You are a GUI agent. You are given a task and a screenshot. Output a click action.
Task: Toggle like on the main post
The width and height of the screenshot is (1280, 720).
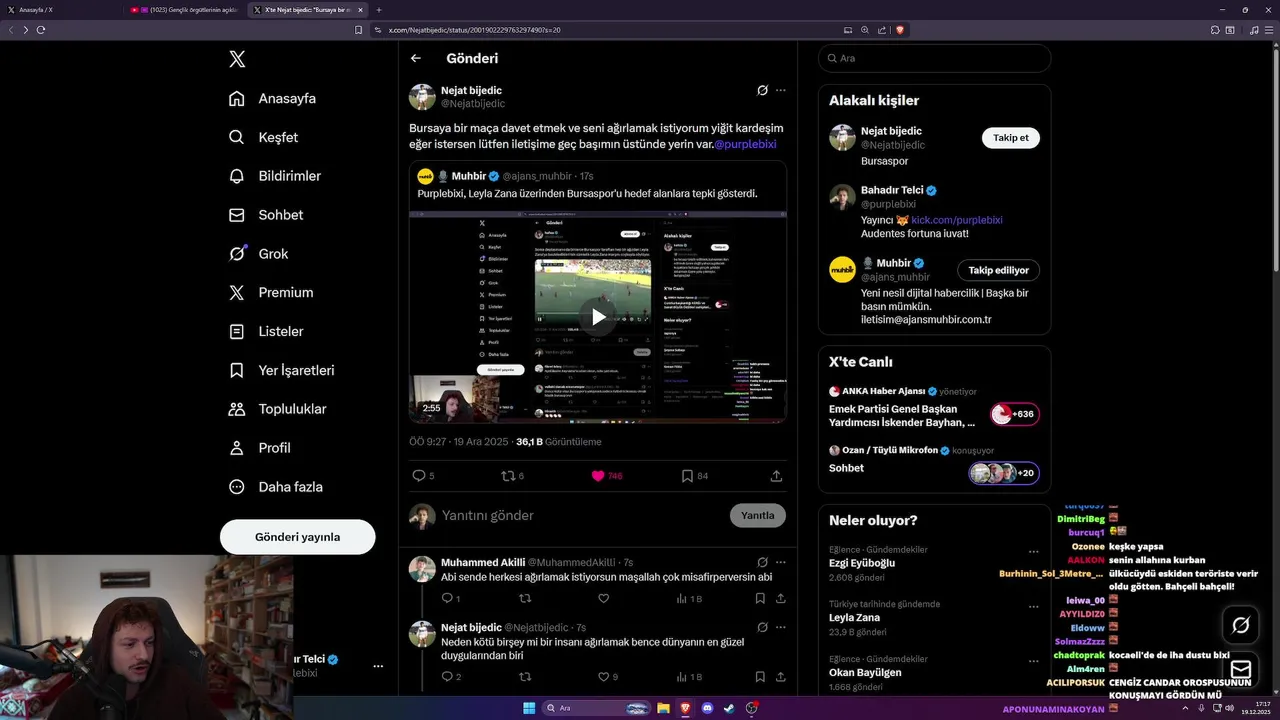[x=598, y=476]
